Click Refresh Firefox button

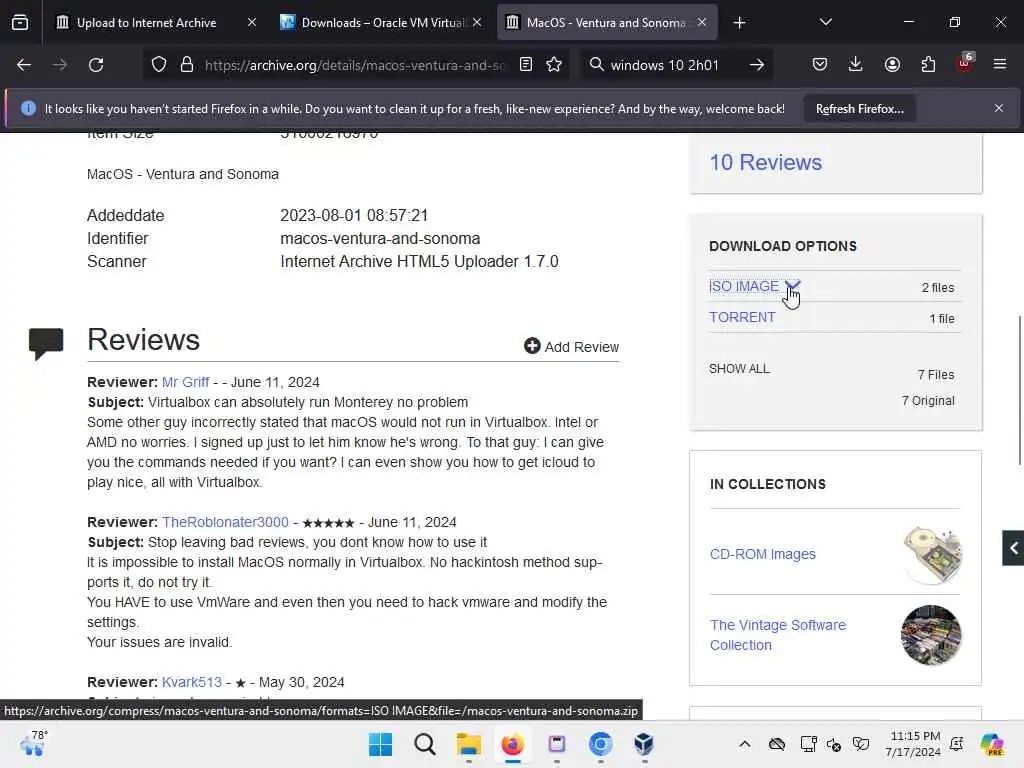click(859, 109)
